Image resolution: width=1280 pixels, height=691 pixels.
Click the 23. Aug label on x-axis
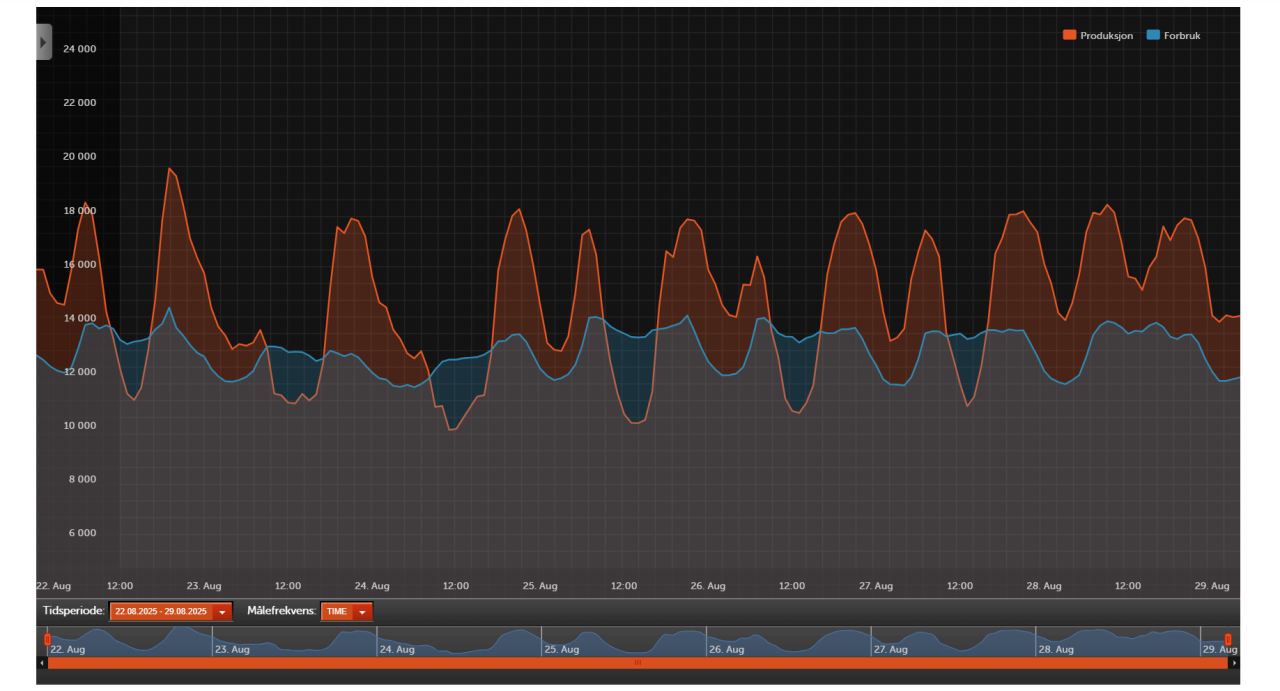tap(204, 586)
